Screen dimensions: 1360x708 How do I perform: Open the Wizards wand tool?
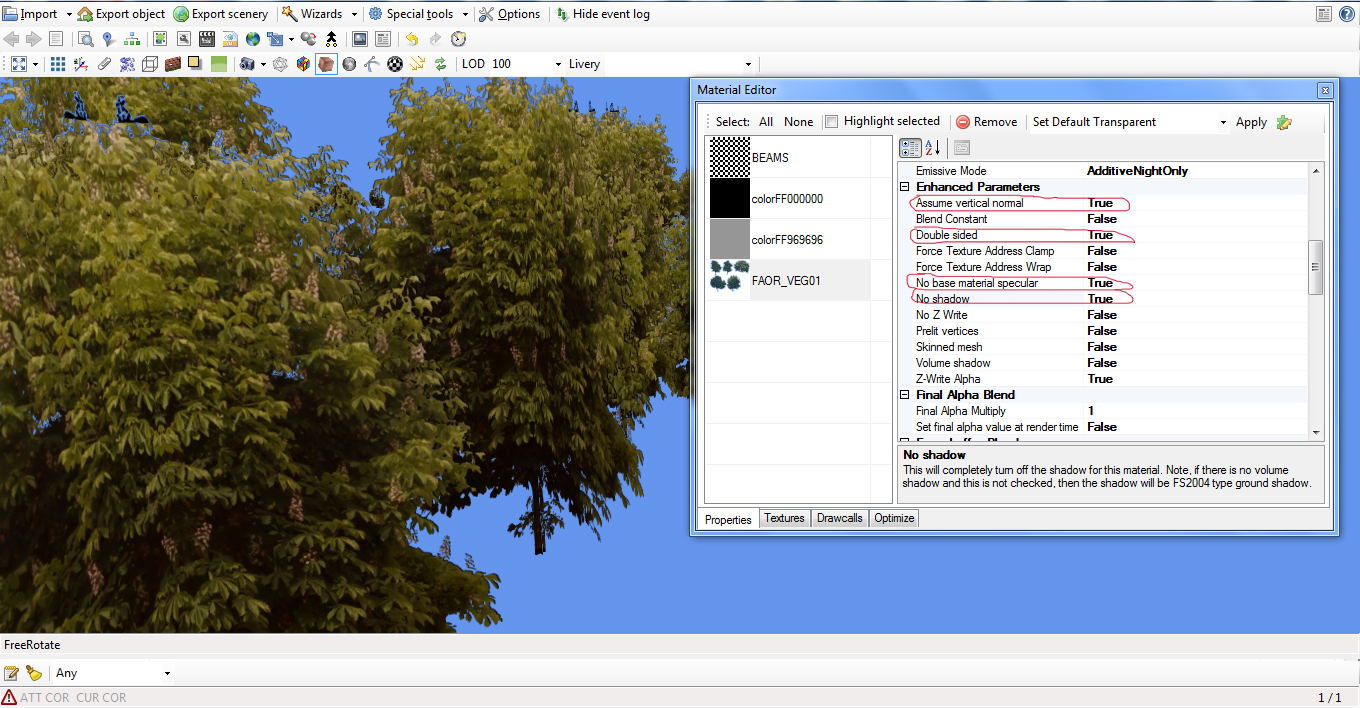(288, 14)
